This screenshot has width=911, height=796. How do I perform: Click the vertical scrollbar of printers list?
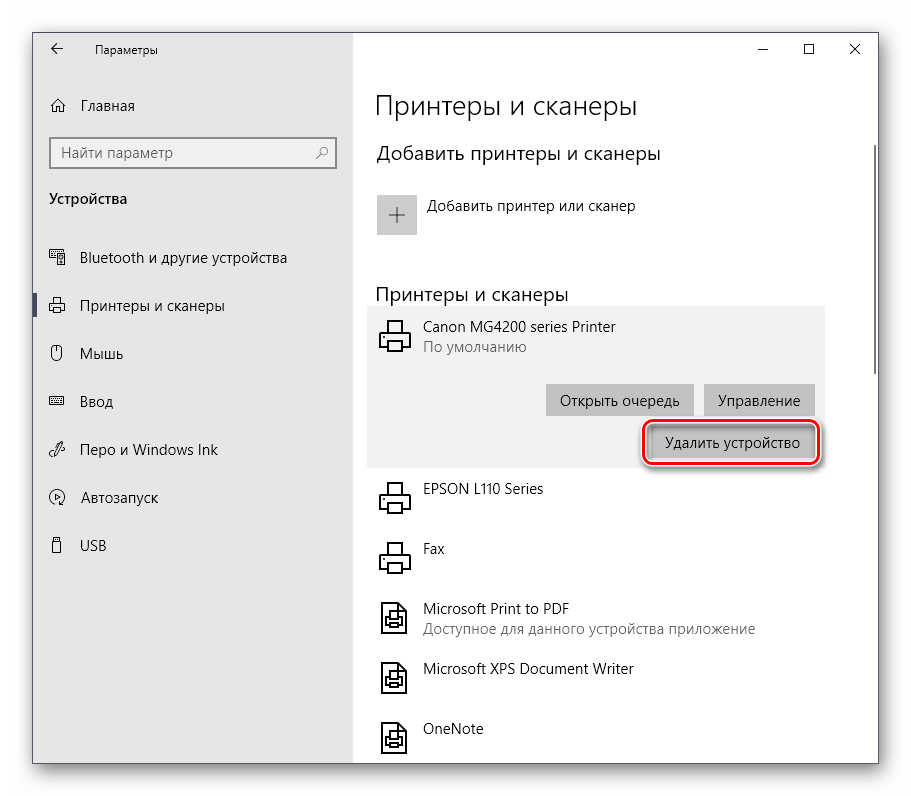point(875,260)
